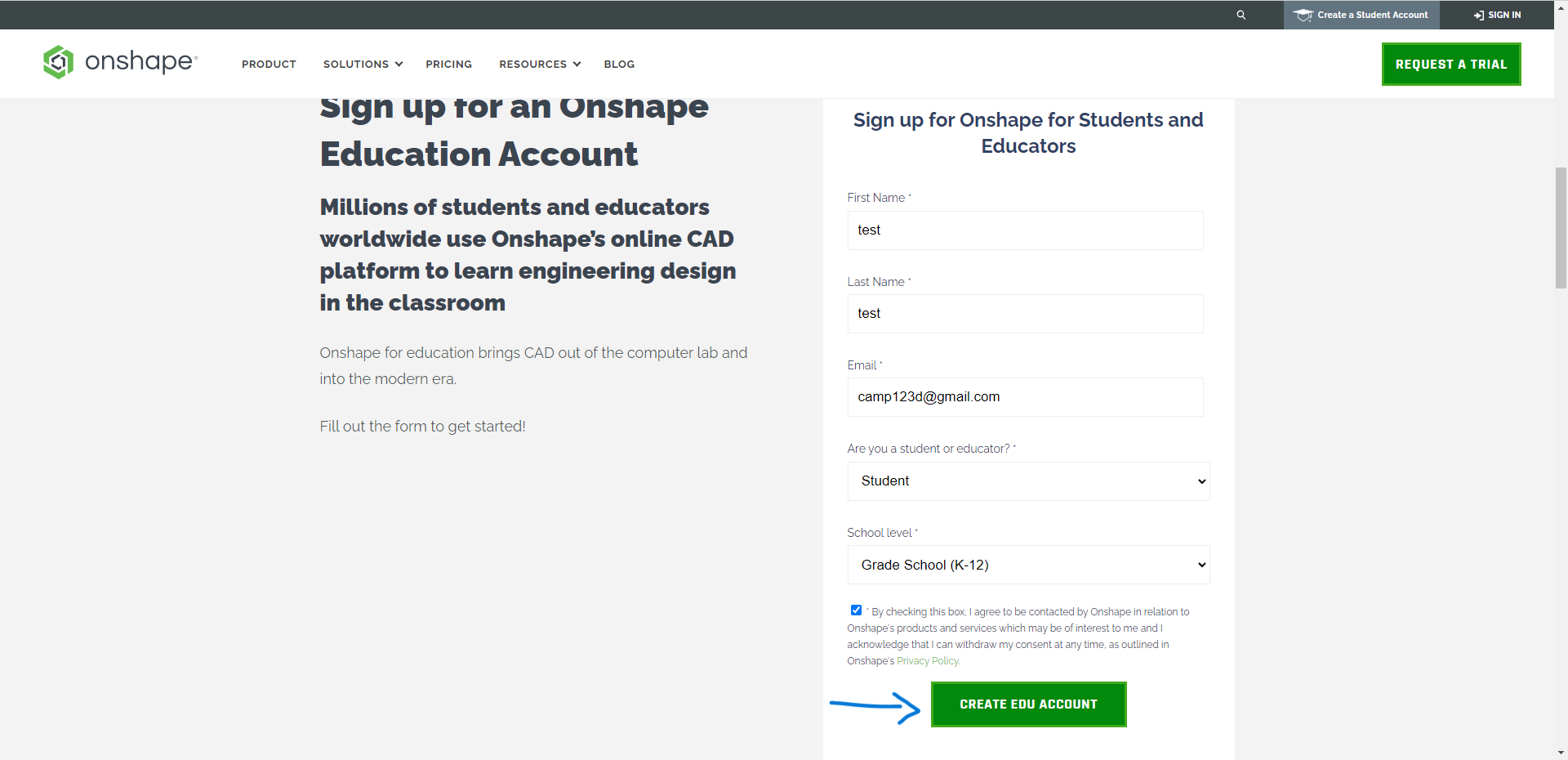Go to the BLOG section
The image size is (1568, 760).
(x=619, y=64)
